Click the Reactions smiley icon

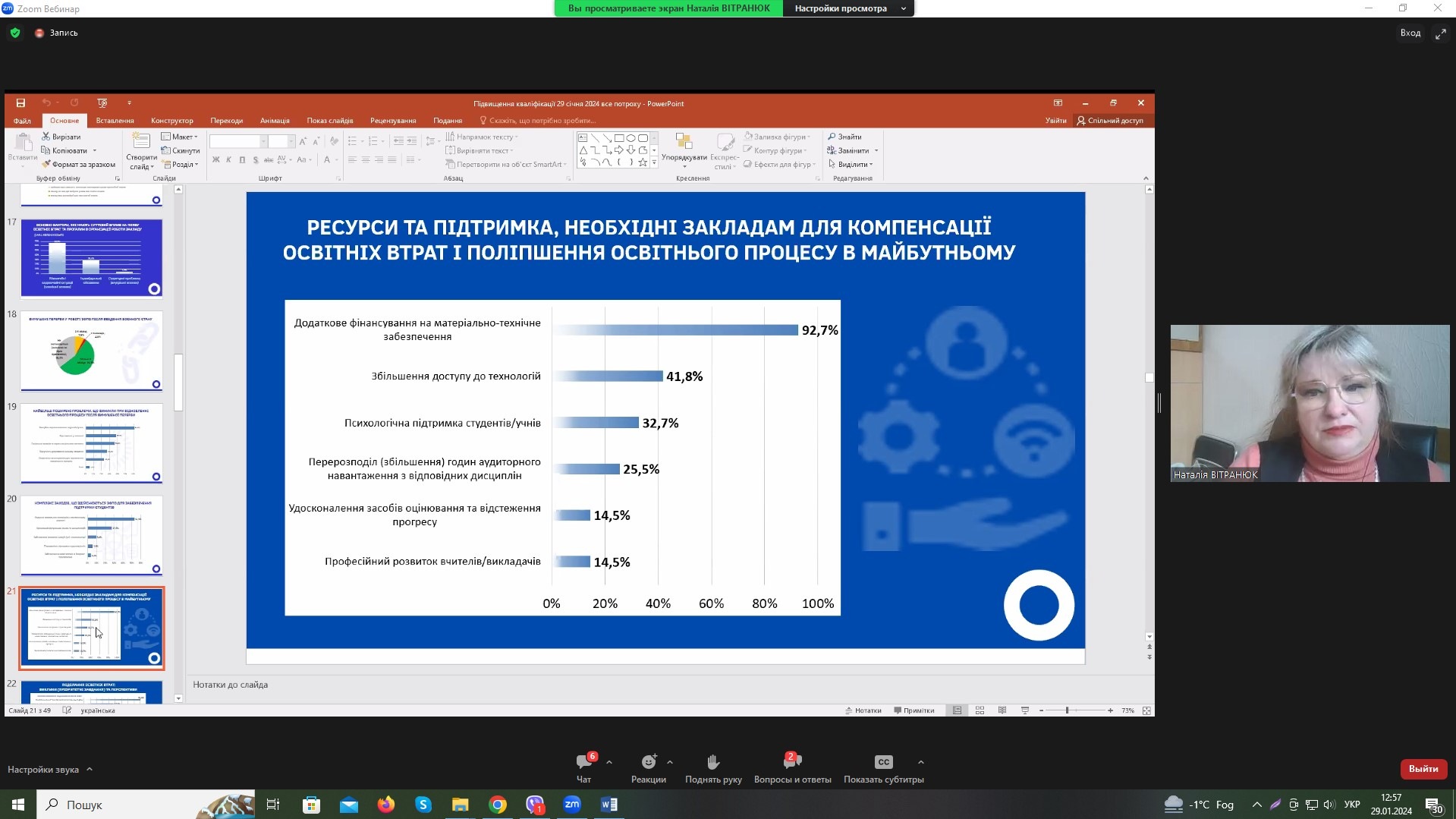[648, 762]
